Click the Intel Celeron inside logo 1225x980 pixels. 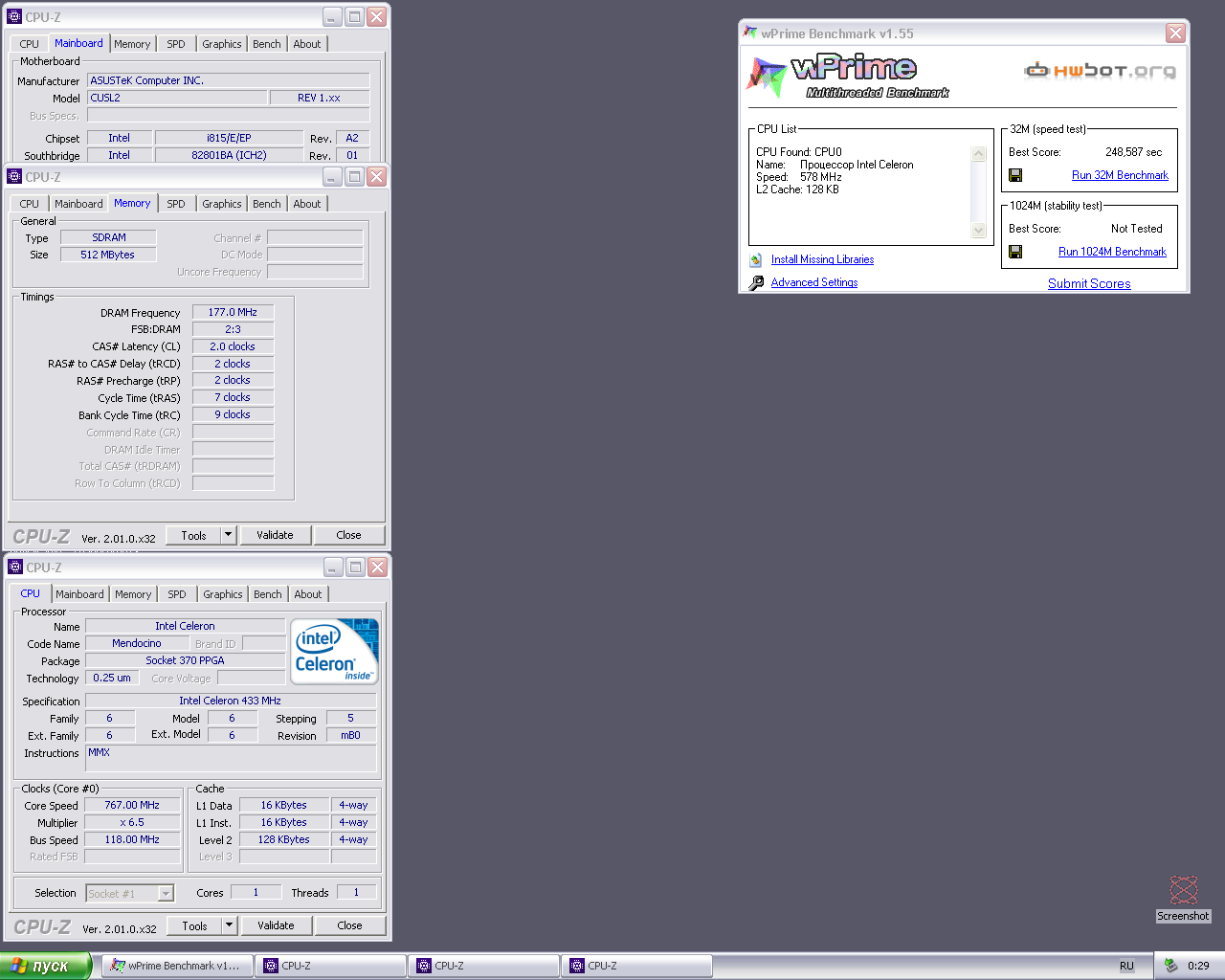pos(335,651)
